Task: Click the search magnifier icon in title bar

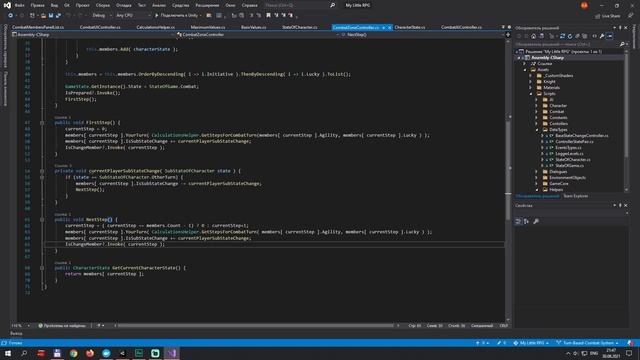Action: point(332,5)
